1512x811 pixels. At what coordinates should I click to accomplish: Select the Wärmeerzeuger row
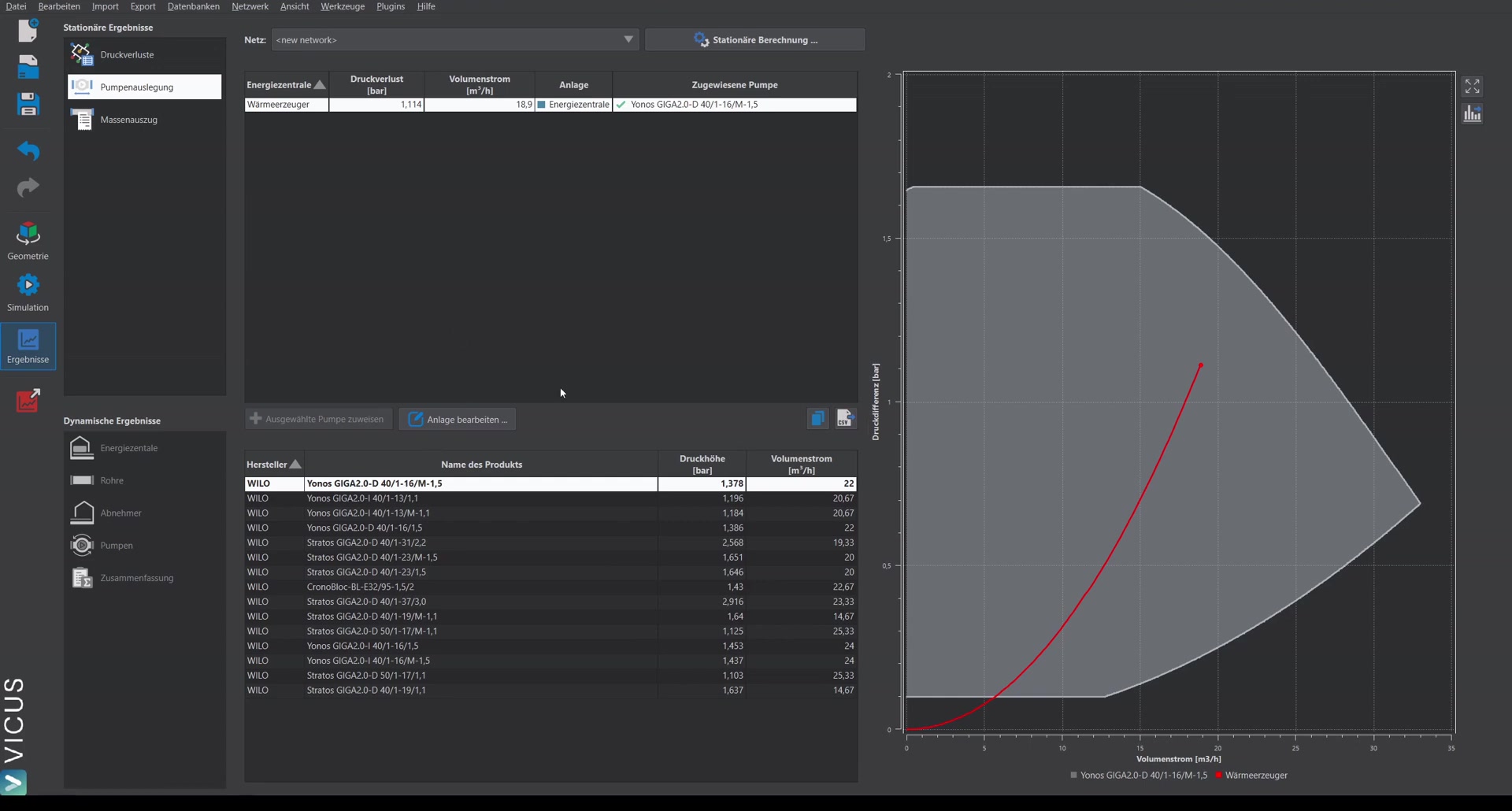[550, 105]
